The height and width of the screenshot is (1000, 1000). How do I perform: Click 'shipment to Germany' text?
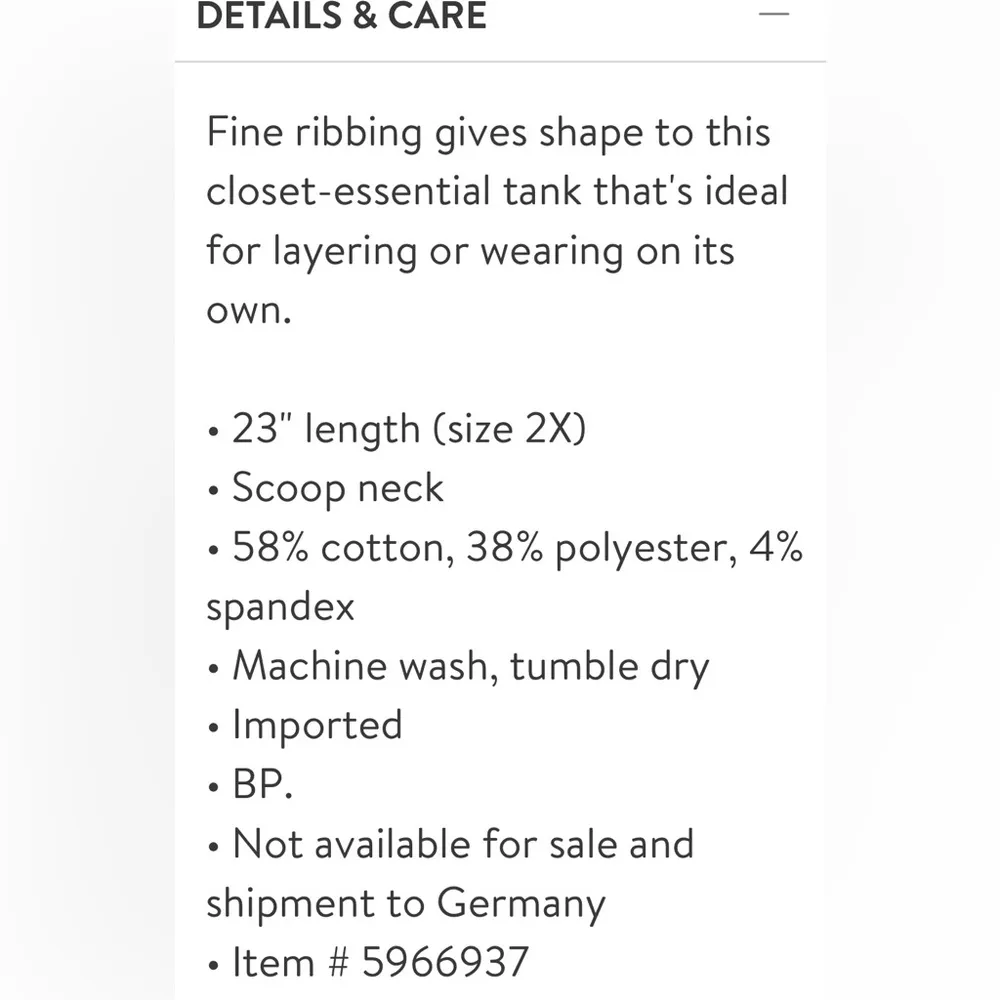pos(405,904)
